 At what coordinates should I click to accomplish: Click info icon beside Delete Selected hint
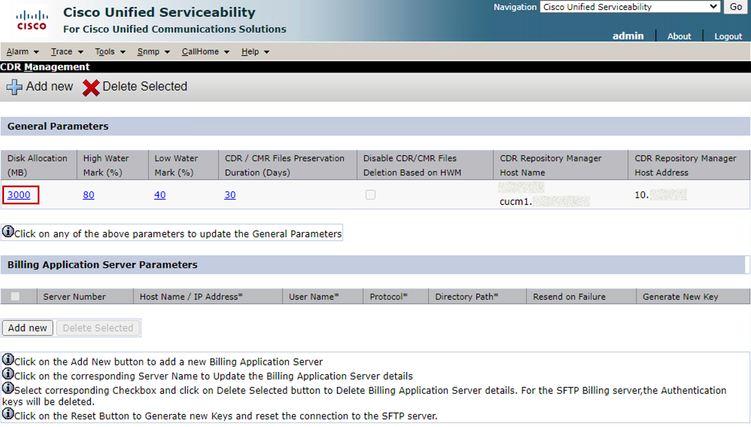[x=8, y=388]
